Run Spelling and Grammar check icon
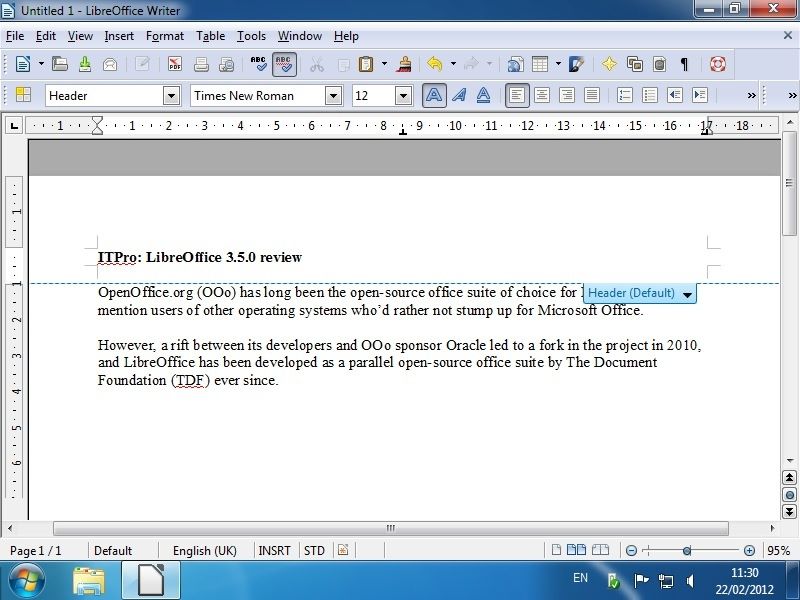This screenshot has width=800, height=600. (x=258, y=64)
